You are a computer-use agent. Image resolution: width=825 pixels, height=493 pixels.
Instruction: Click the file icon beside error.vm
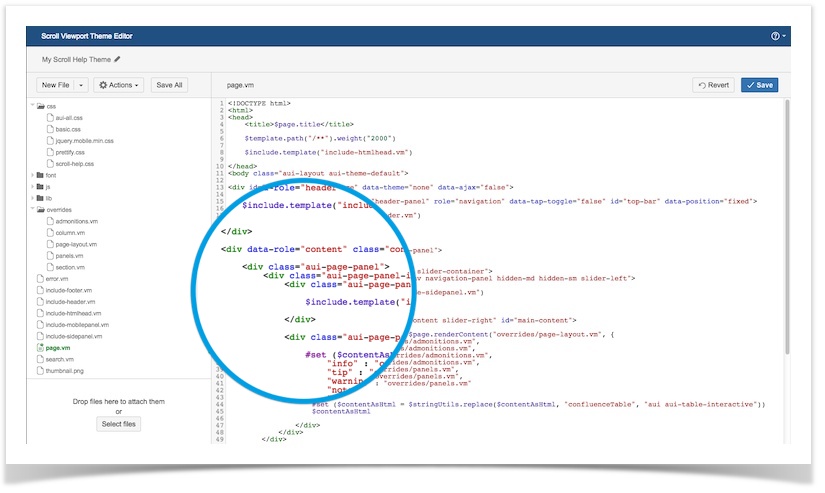[40, 278]
